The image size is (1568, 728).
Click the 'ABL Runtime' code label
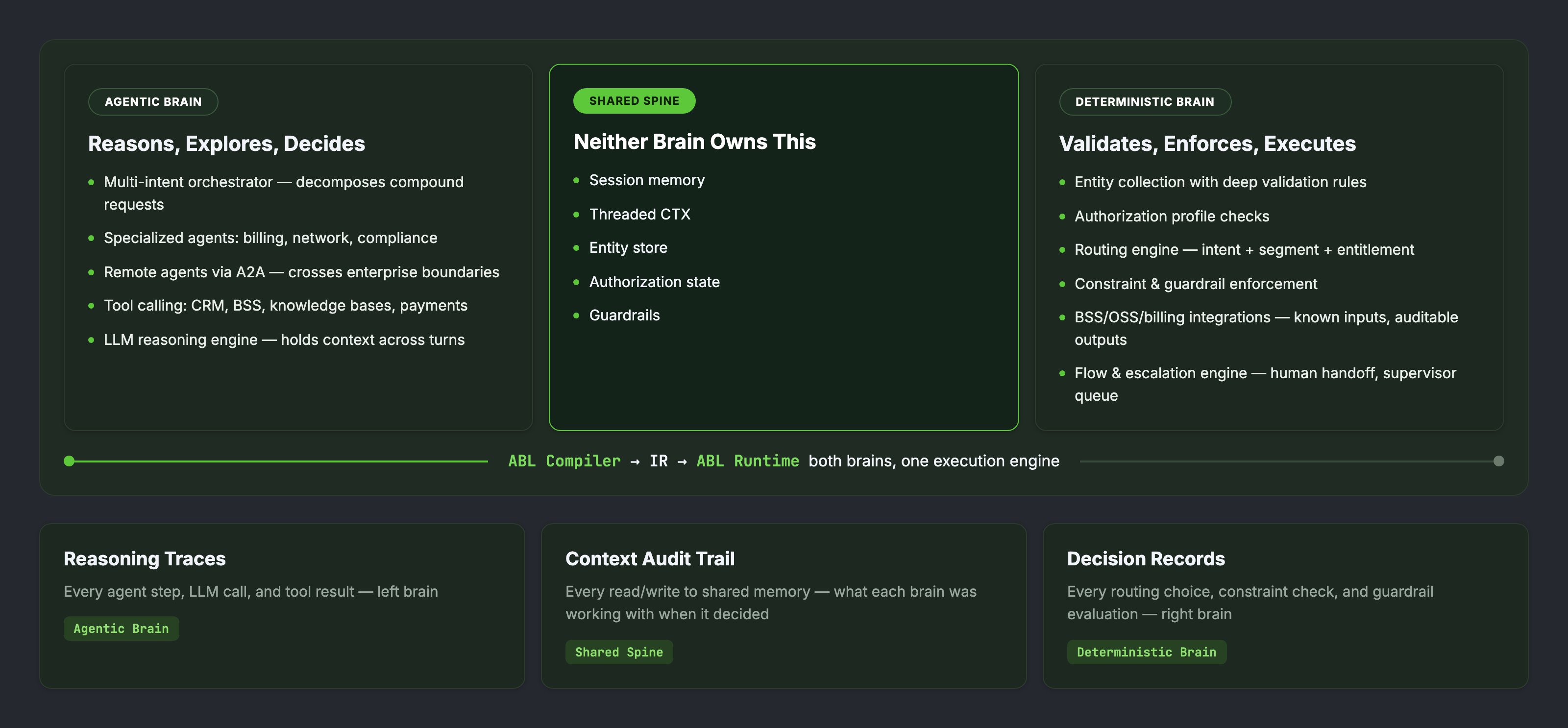747,461
